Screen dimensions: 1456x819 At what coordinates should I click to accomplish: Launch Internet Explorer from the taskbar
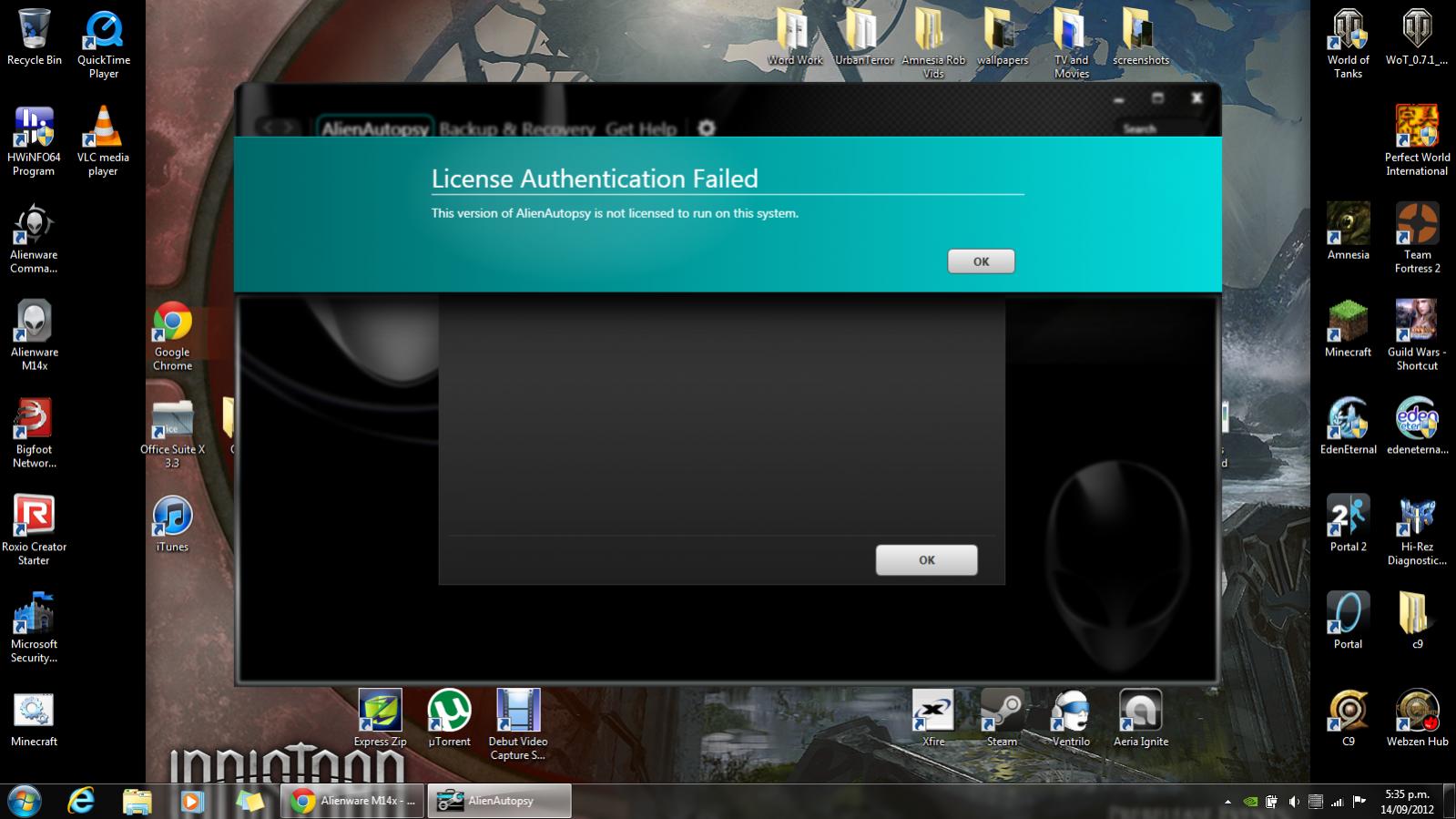(81, 801)
